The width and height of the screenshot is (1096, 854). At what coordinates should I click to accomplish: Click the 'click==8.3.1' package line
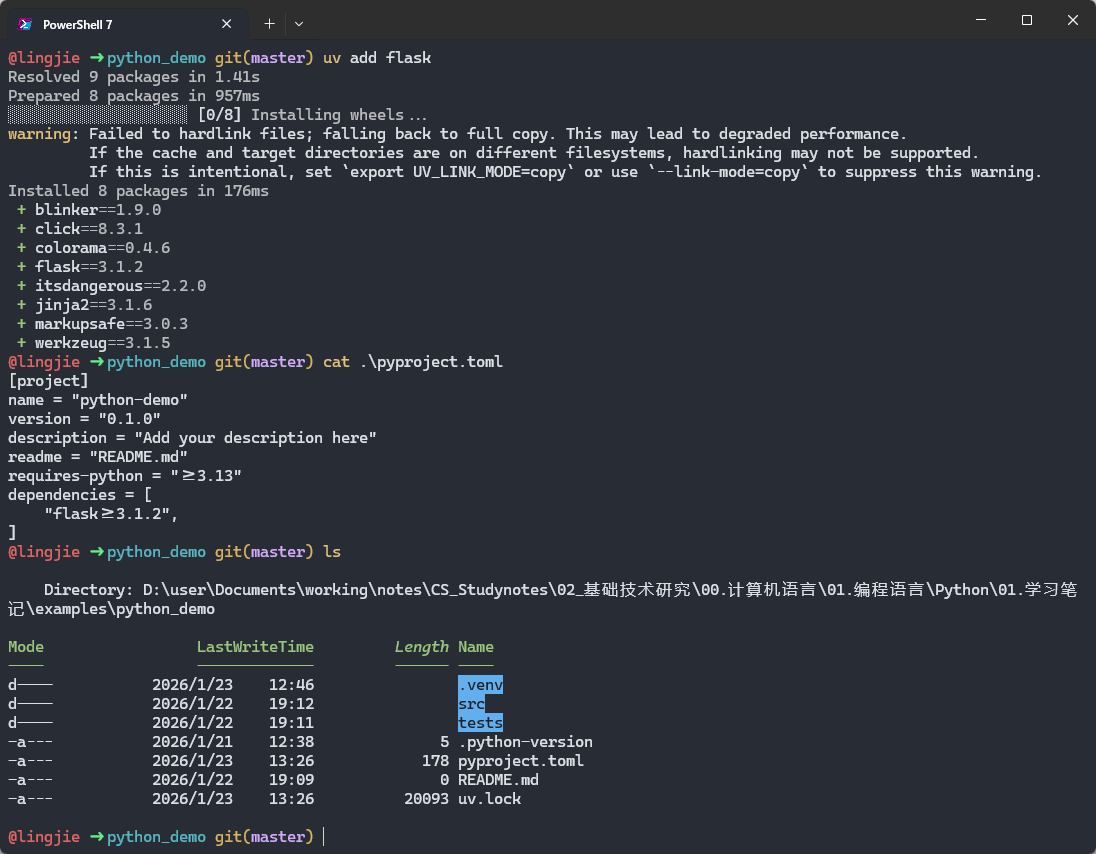pos(80,229)
